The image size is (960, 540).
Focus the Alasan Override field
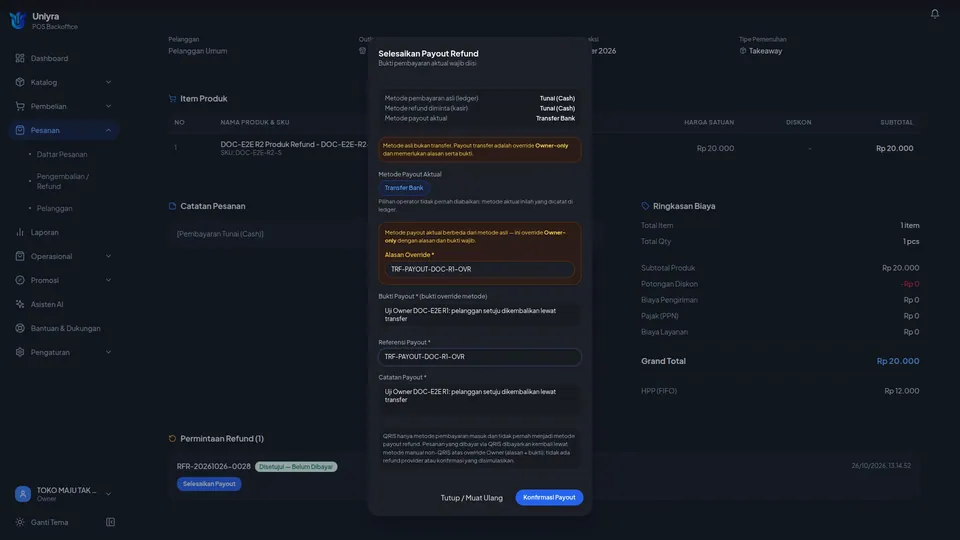[479, 269]
